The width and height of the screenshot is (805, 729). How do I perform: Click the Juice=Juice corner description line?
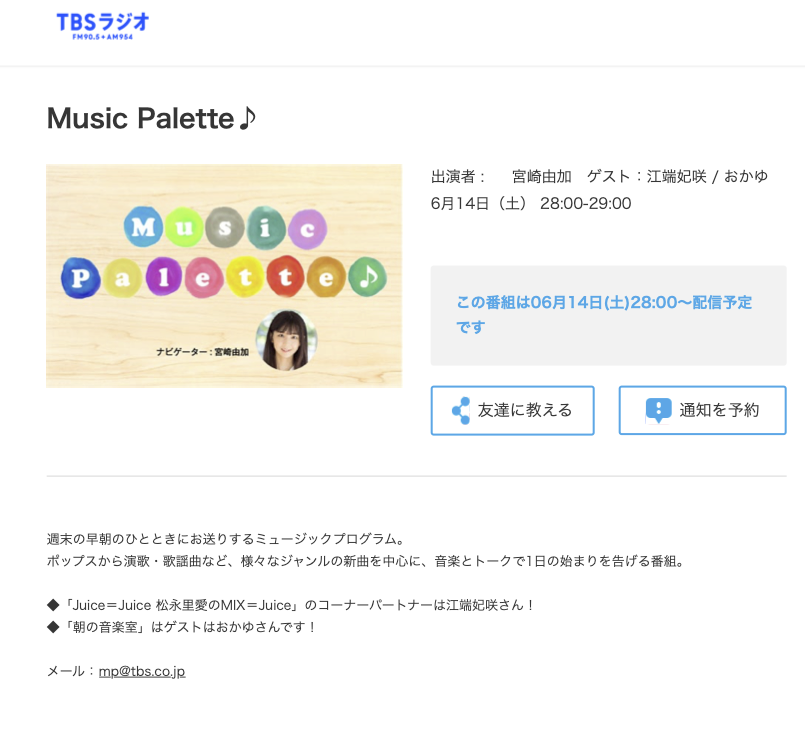pyautogui.click(x=290, y=605)
